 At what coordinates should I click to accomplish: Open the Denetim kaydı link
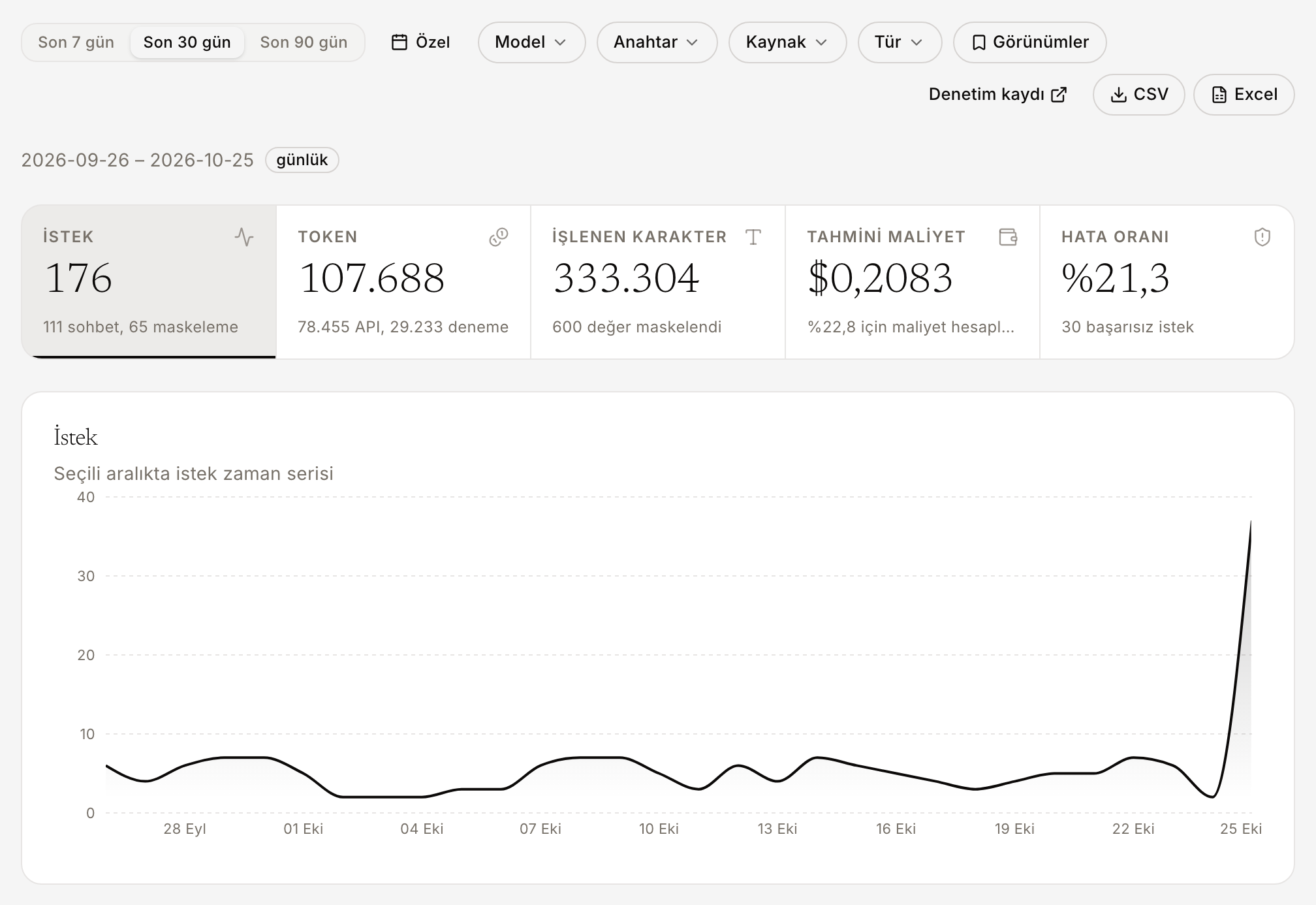[997, 95]
